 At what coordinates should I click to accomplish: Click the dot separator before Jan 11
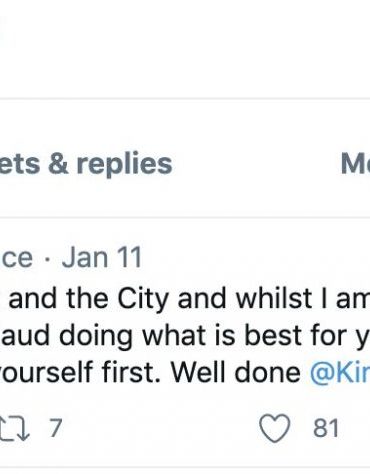(x=47, y=259)
